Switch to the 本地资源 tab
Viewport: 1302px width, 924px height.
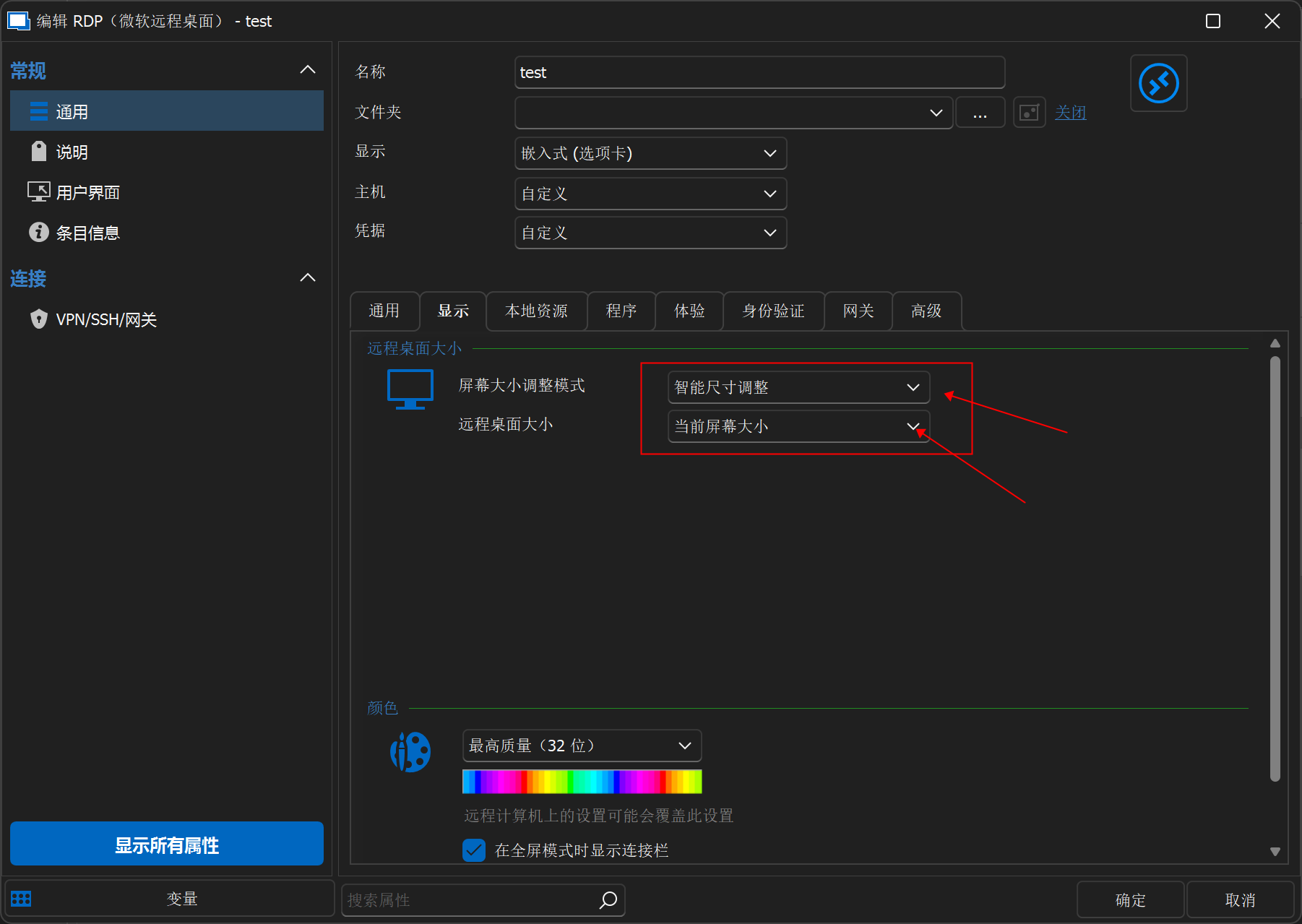(536, 311)
